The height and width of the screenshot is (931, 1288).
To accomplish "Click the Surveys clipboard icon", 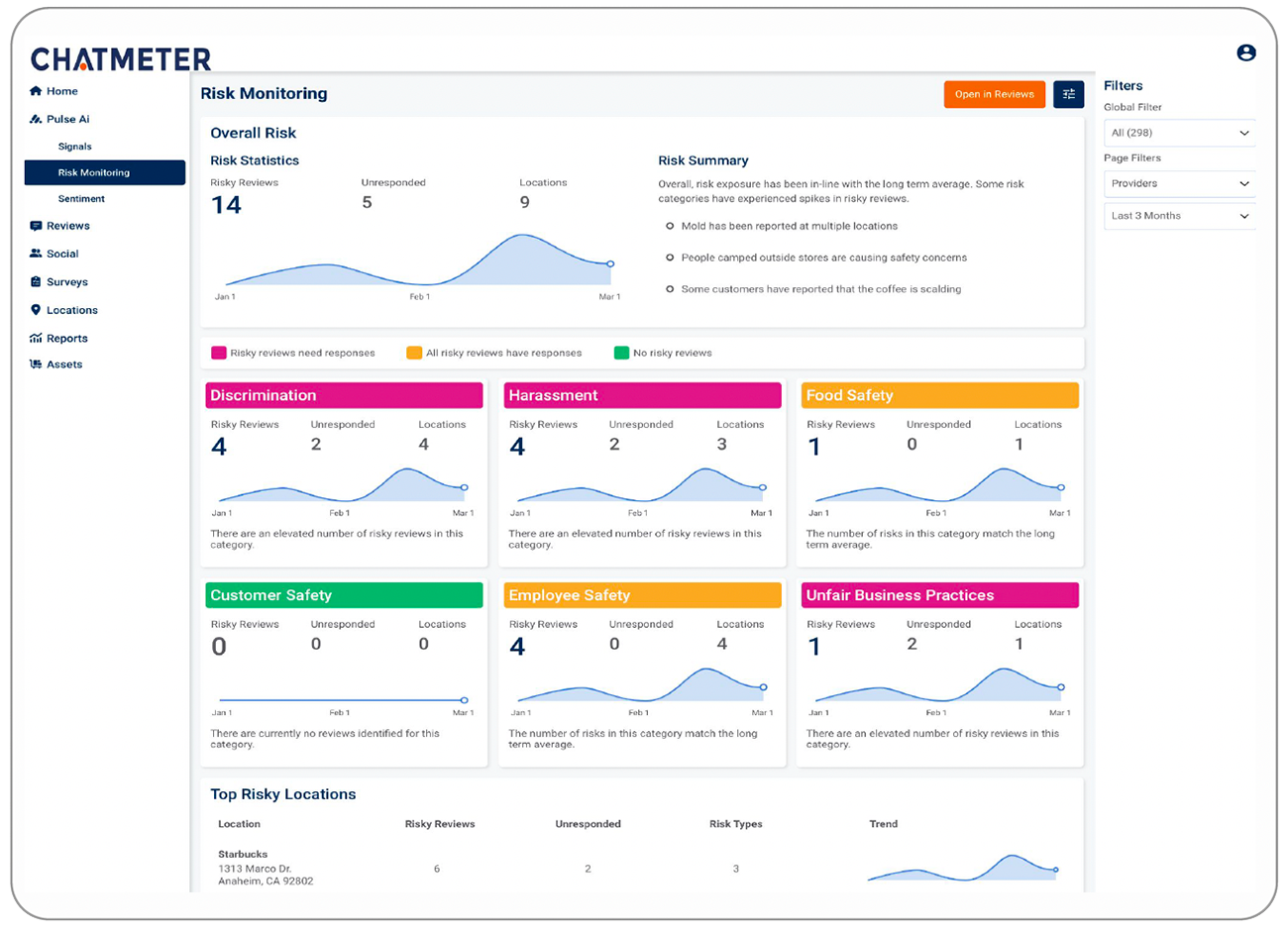I will click(36, 282).
